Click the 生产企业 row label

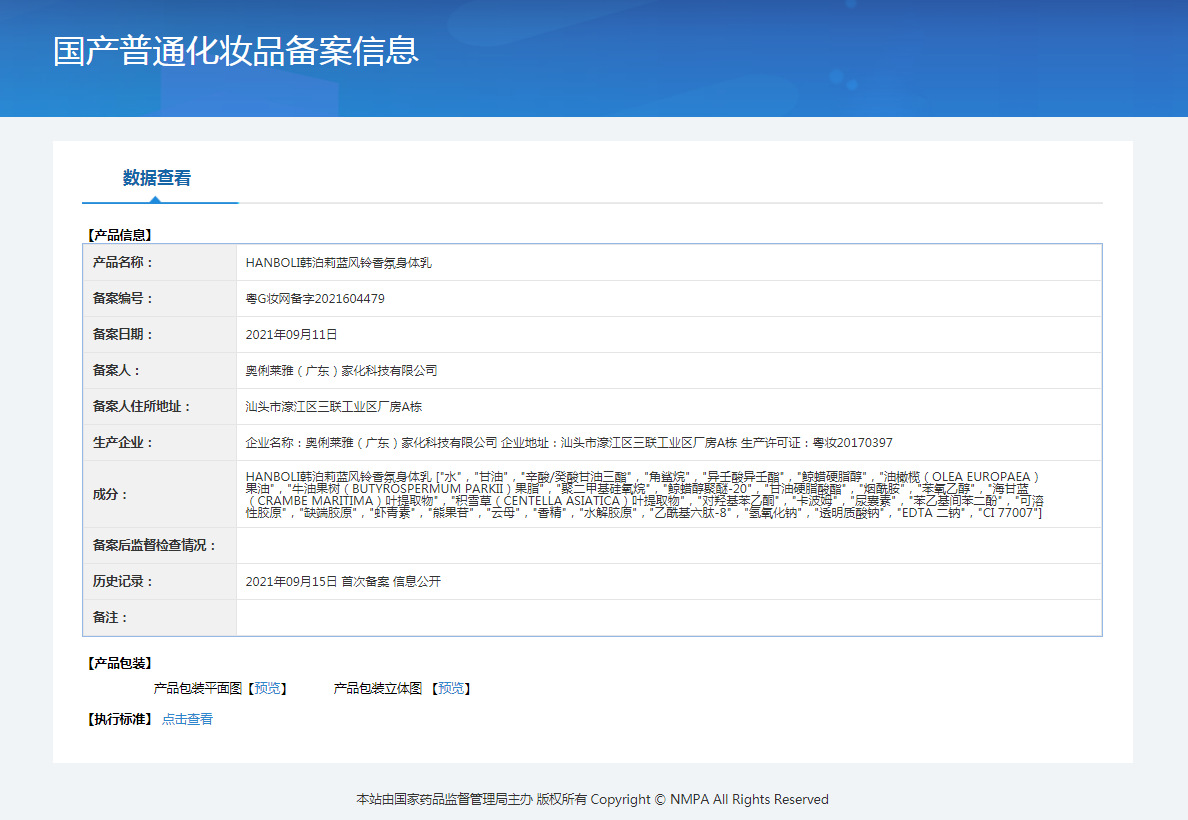tap(123, 443)
